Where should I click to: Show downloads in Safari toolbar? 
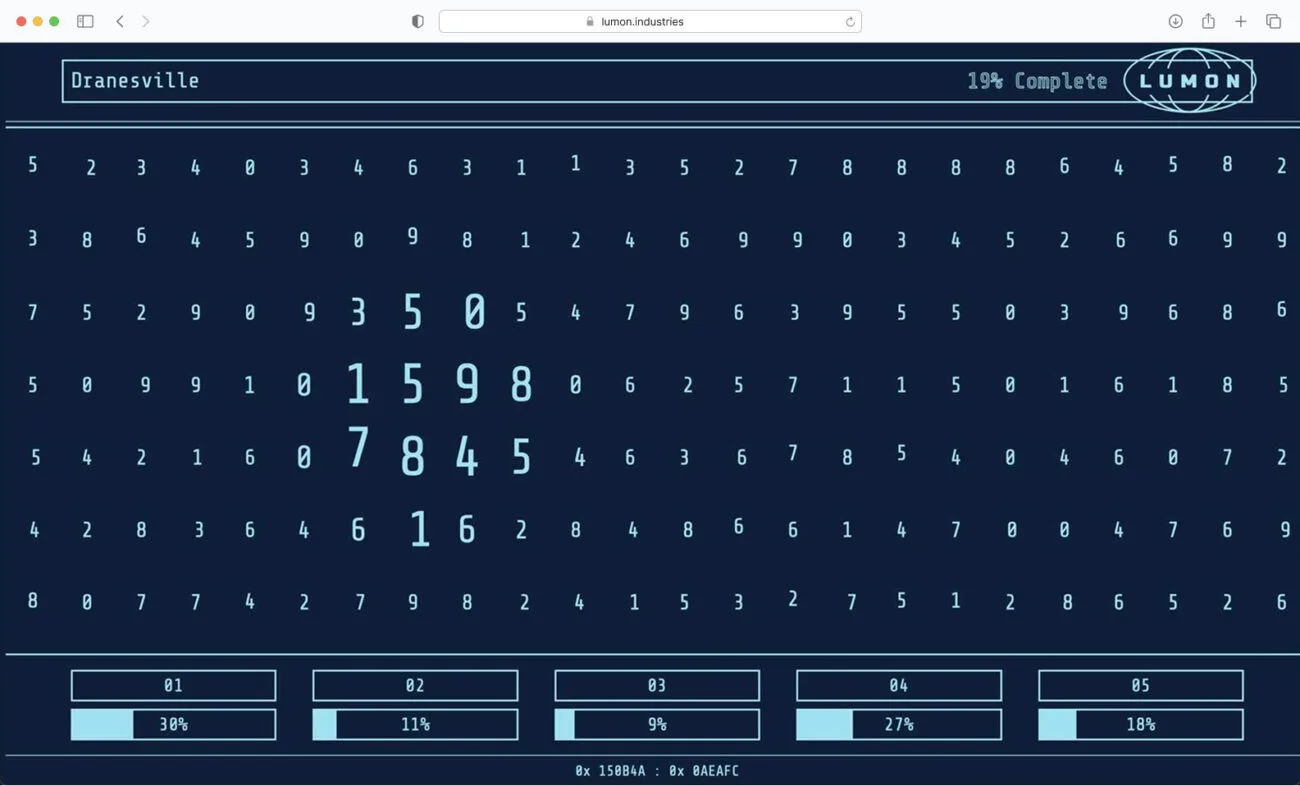1176,21
